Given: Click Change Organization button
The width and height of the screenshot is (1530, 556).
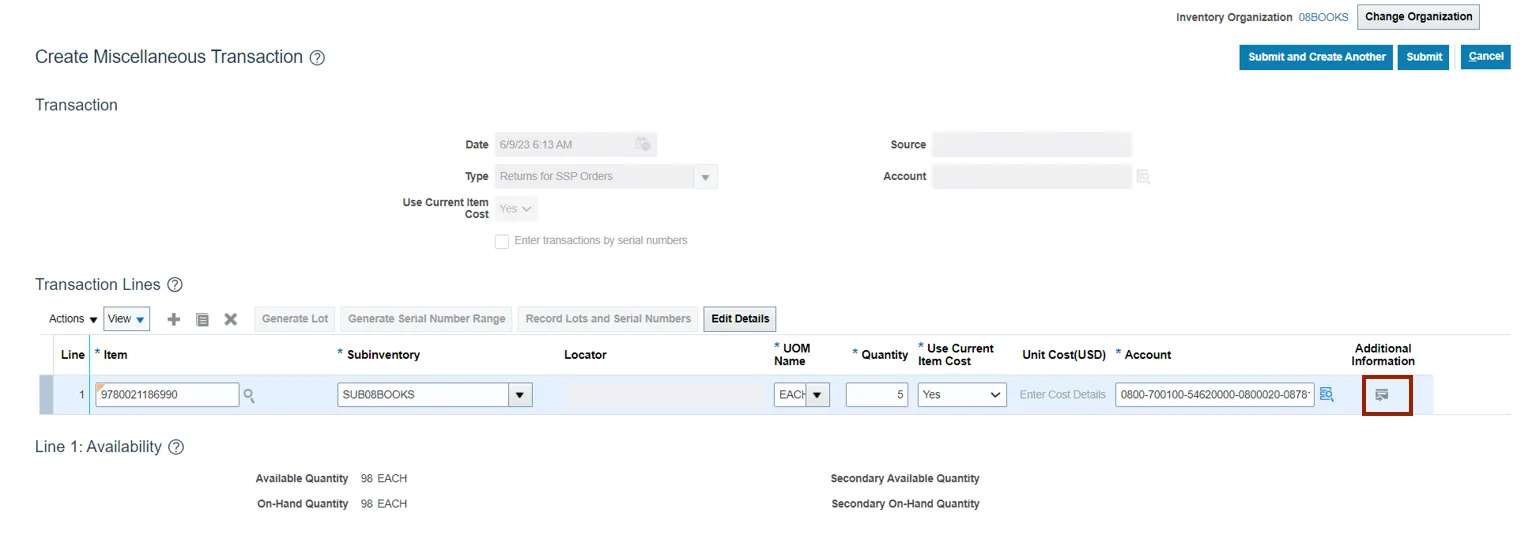Looking at the screenshot, I should pos(1418,17).
